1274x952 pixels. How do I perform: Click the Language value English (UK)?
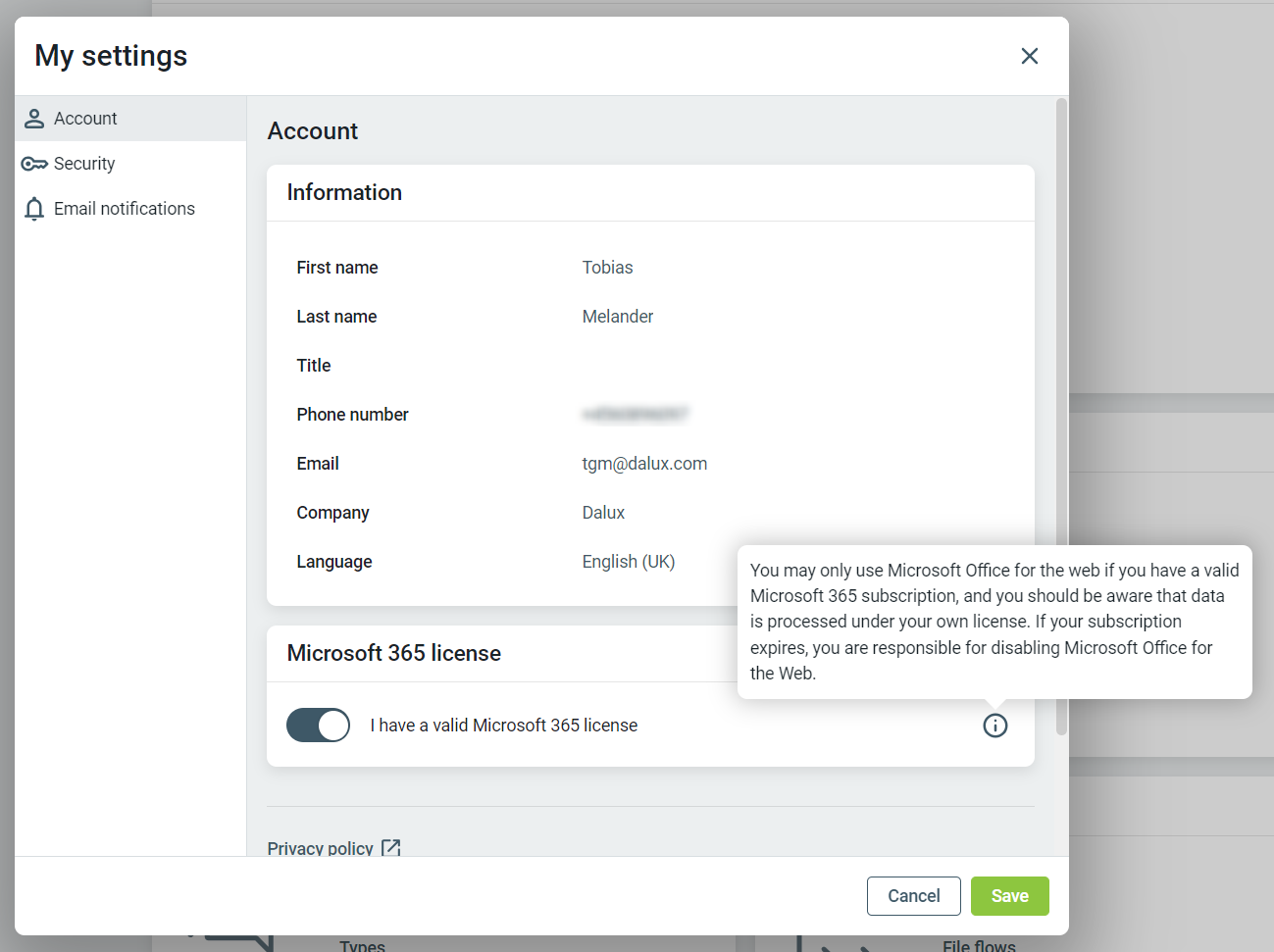tap(628, 562)
